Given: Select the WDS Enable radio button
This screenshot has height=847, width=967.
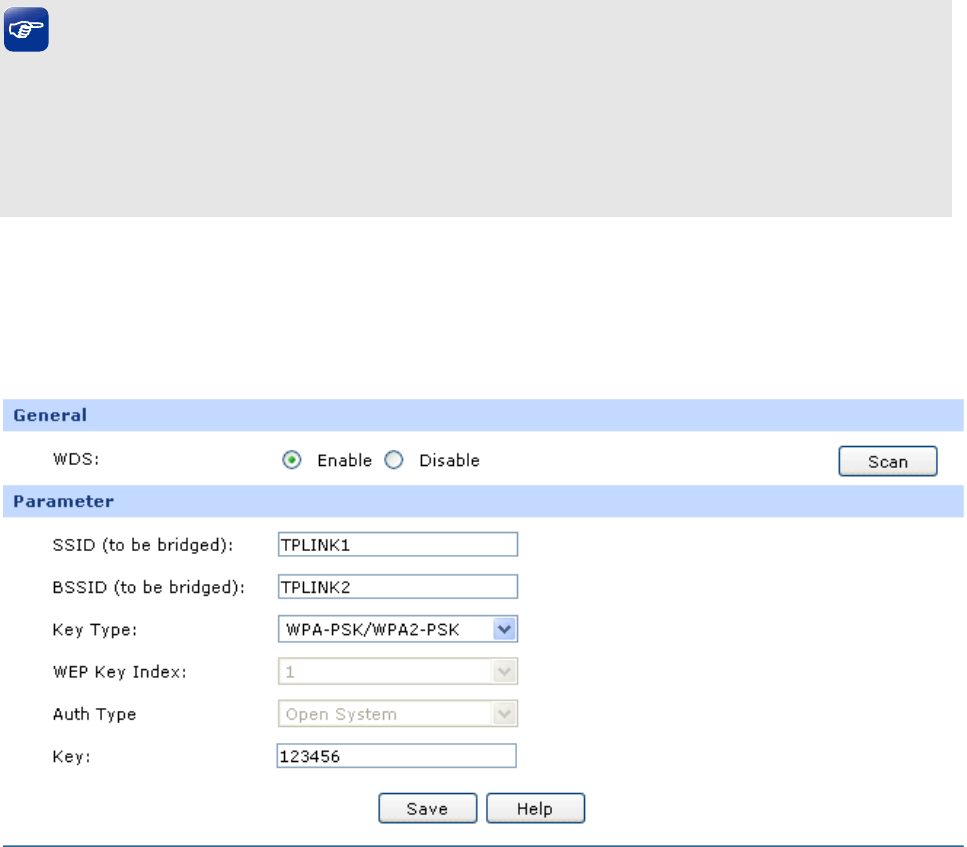Looking at the screenshot, I should (x=292, y=460).
